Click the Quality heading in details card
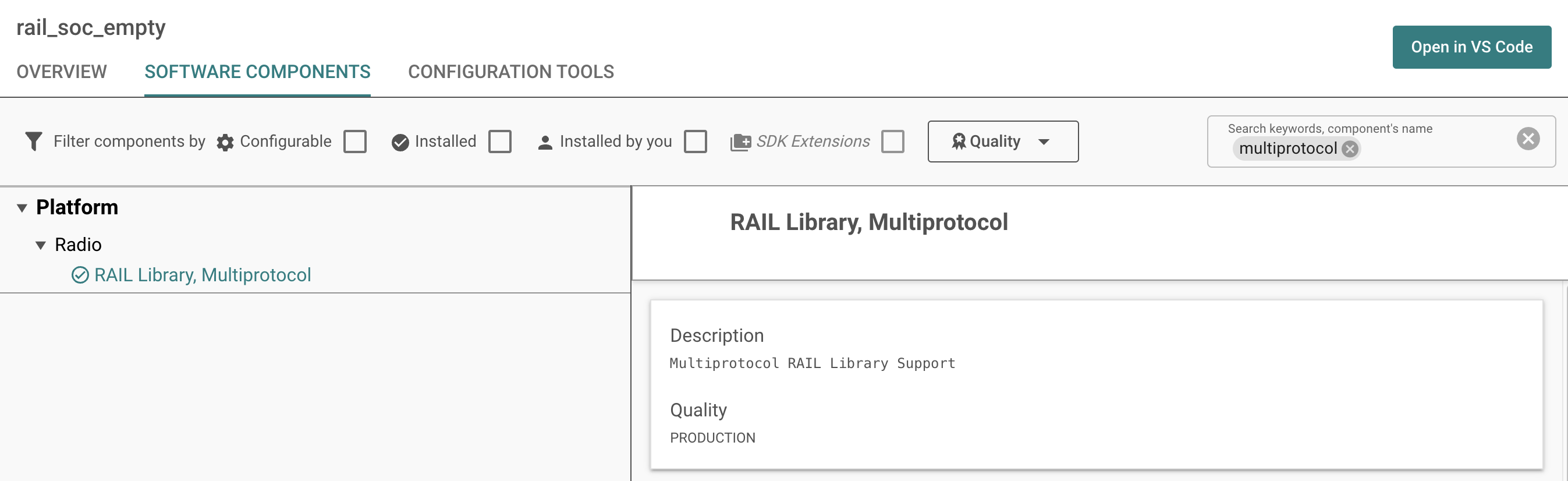 coord(698,410)
